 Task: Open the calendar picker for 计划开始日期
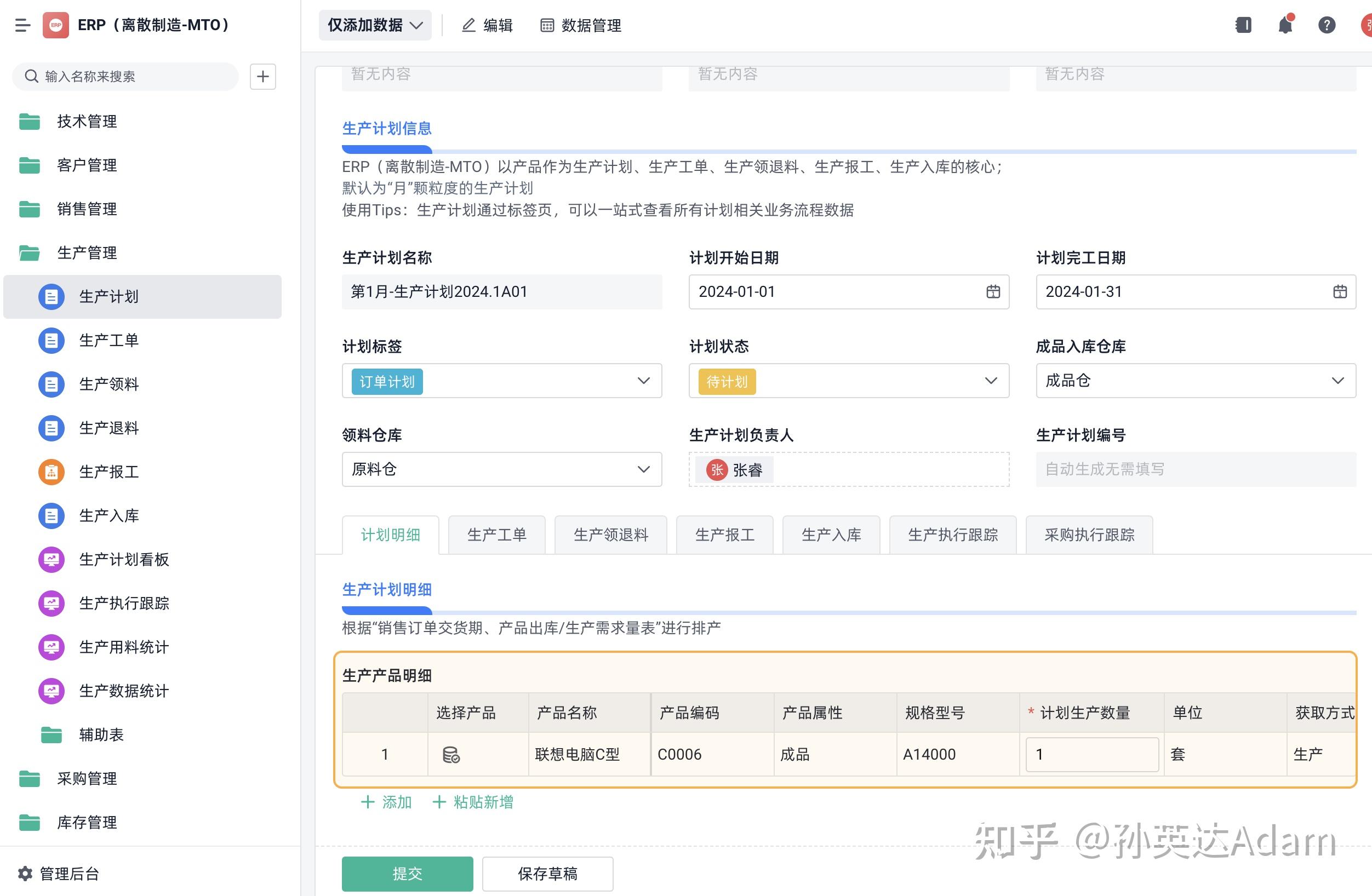(994, 292)
